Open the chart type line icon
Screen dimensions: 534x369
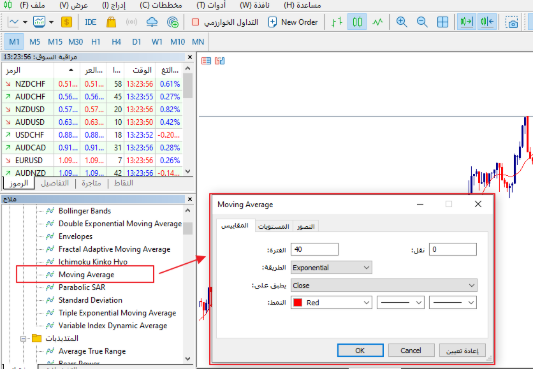(x=14, y=22)
